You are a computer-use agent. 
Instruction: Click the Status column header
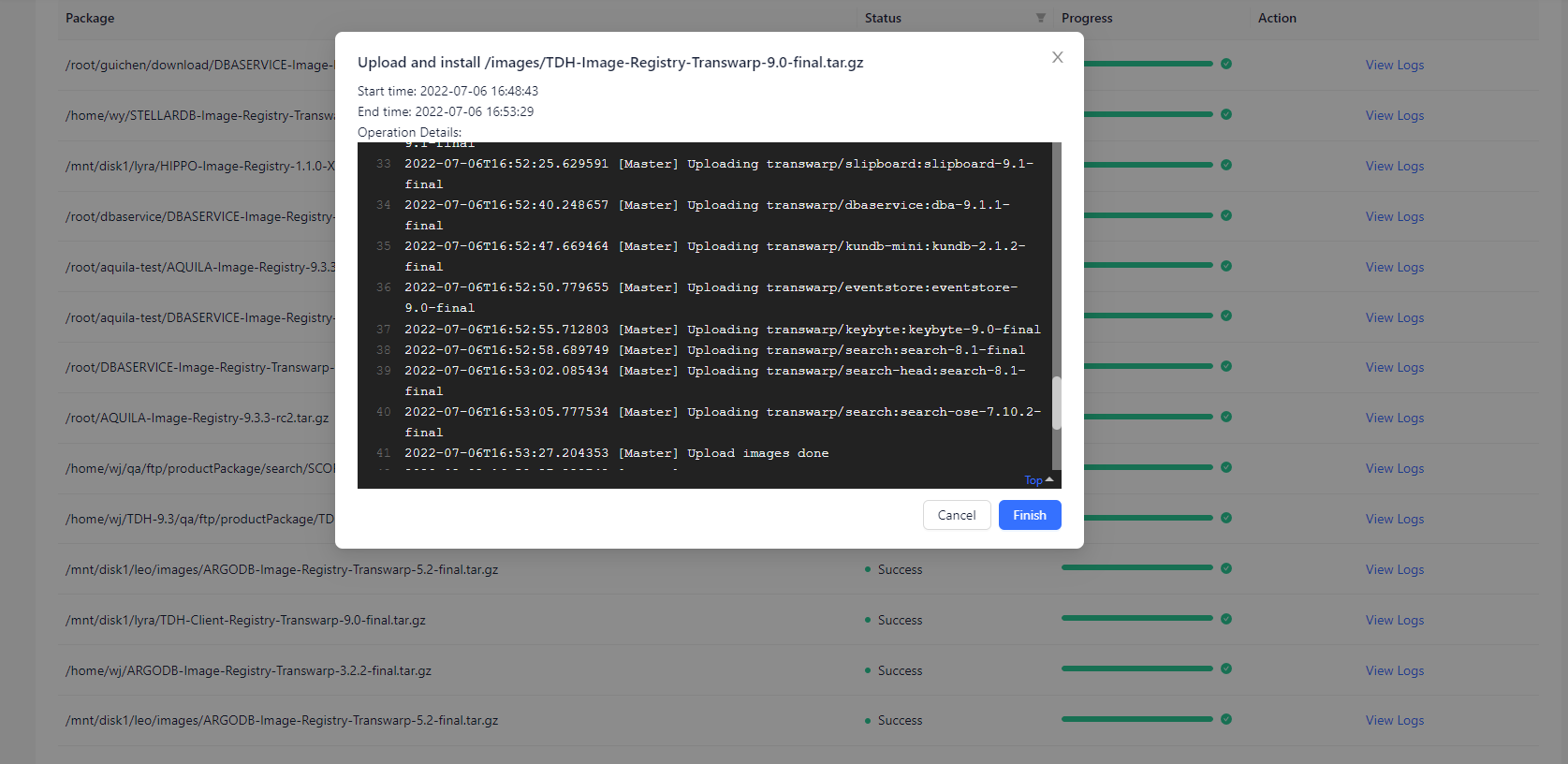coord(883,18)
